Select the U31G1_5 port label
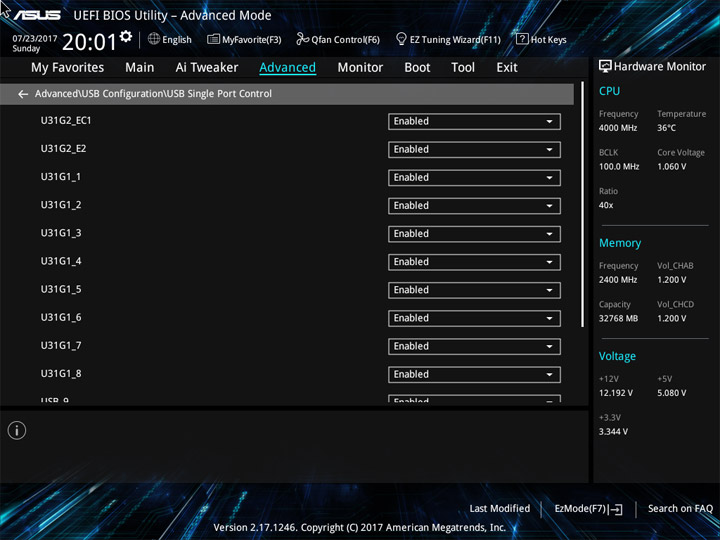This screenshot has width=720, height=540. (61, 289)
